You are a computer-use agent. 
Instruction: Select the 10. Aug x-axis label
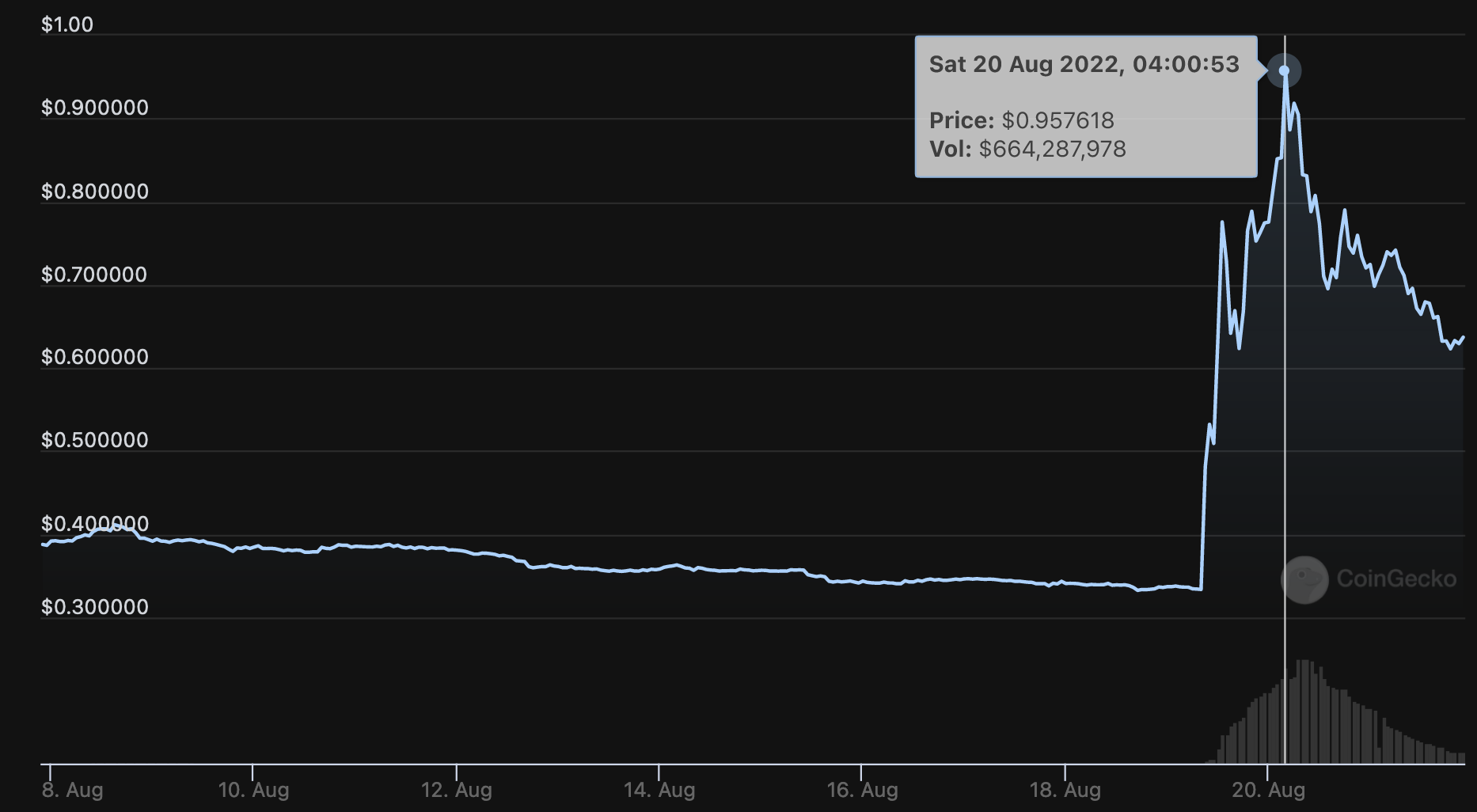pyautogui.click(x=253, y=790)
